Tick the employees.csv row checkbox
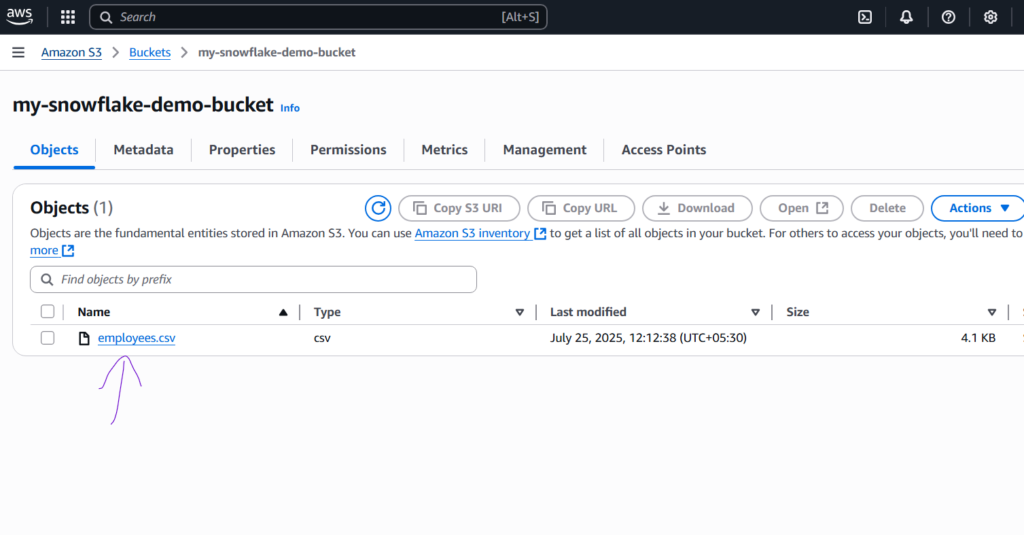This screenshot has width=1024, height=535. click(x=48, y=338)
